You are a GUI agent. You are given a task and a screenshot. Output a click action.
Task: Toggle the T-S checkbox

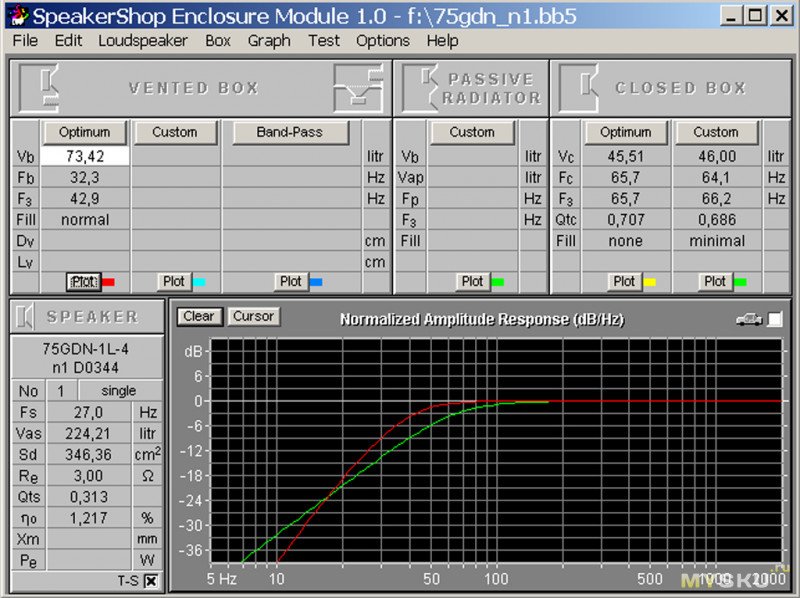[x=151, y=581]
